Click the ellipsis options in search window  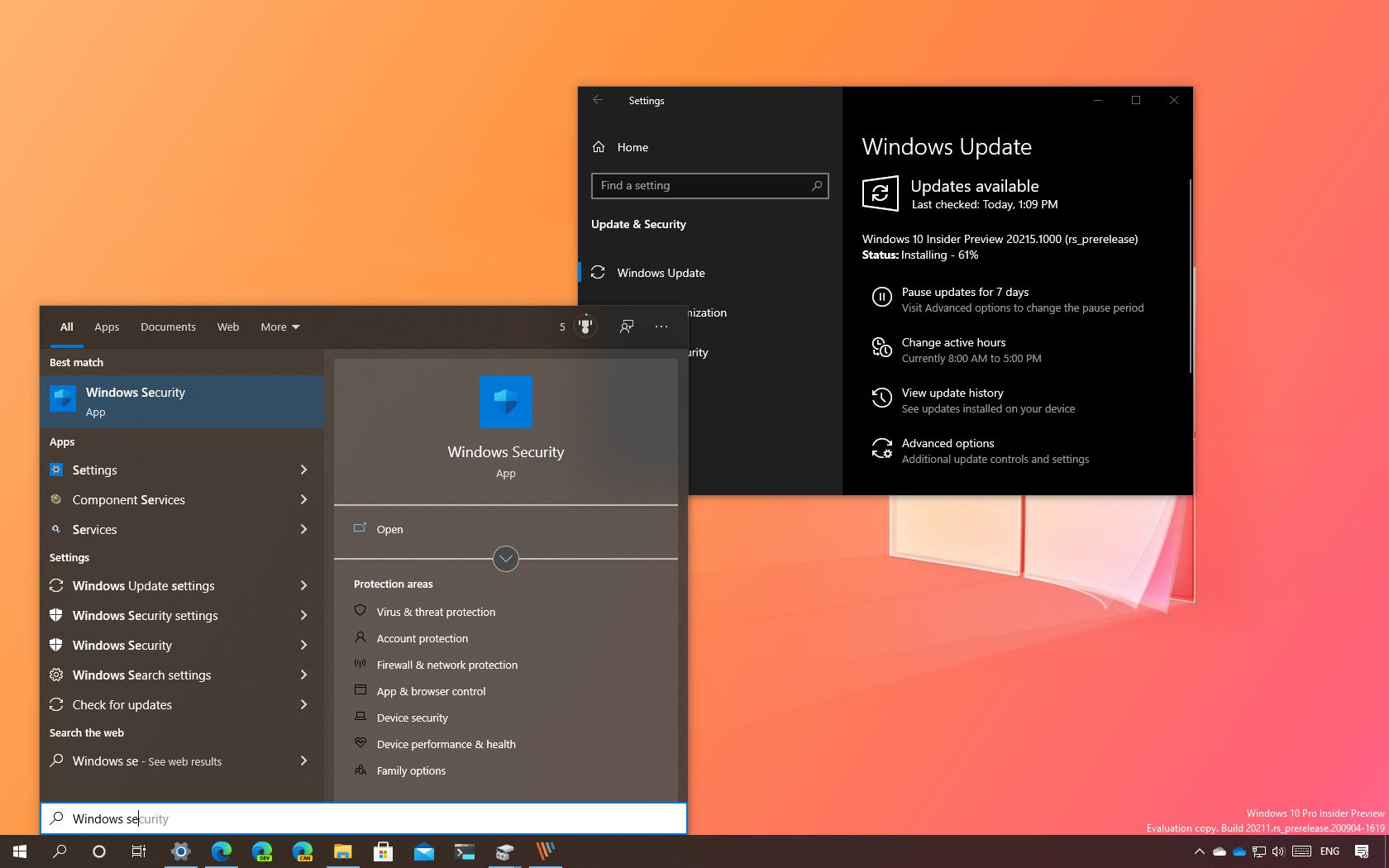pos(661,327)
